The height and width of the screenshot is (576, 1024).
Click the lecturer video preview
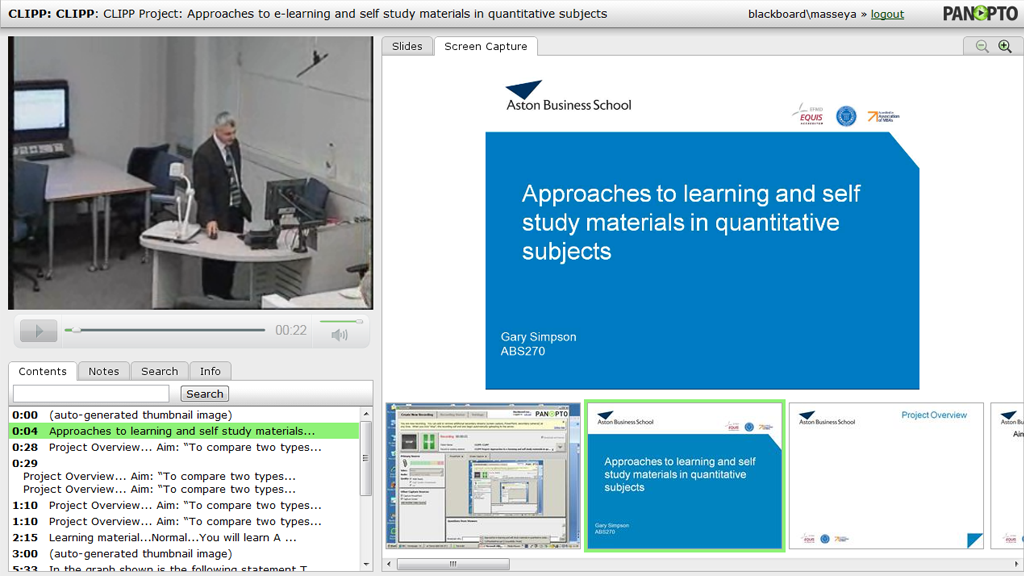click(191, 173)
